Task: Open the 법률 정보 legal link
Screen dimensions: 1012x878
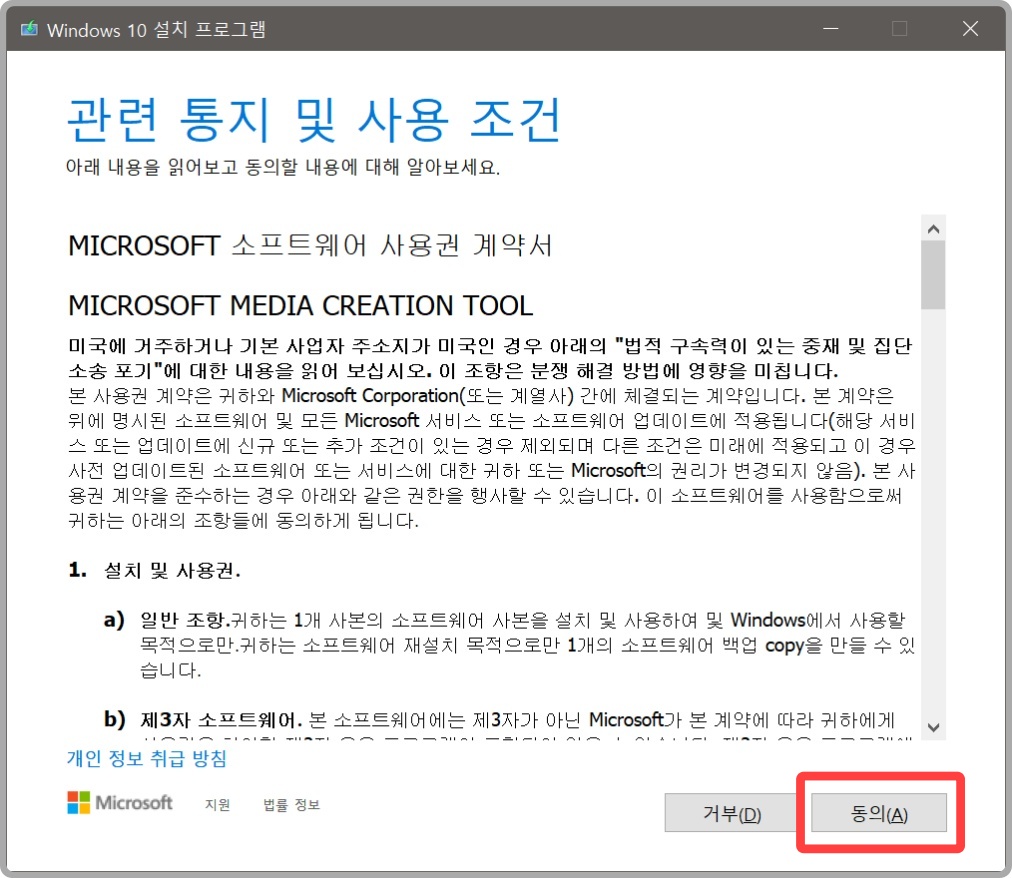Action: [x=291, y=804]
